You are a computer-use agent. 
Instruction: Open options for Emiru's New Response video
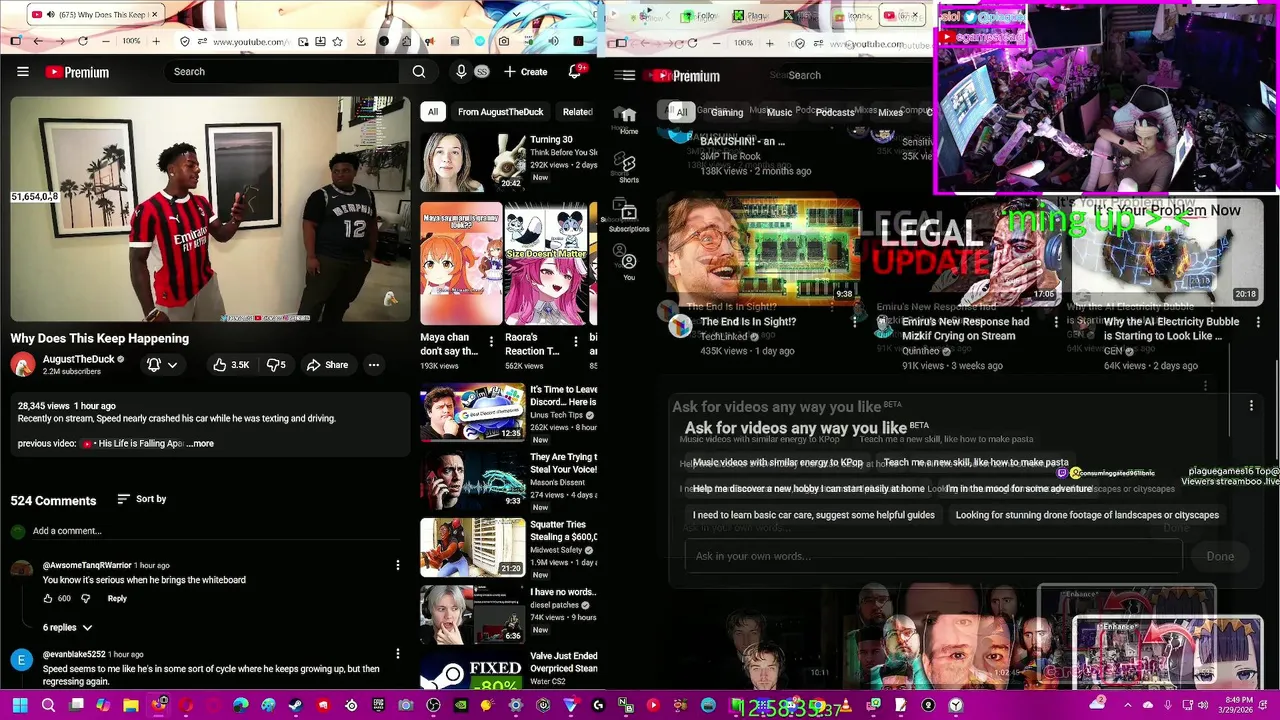pyautogui.click(x=1056, y=322)
